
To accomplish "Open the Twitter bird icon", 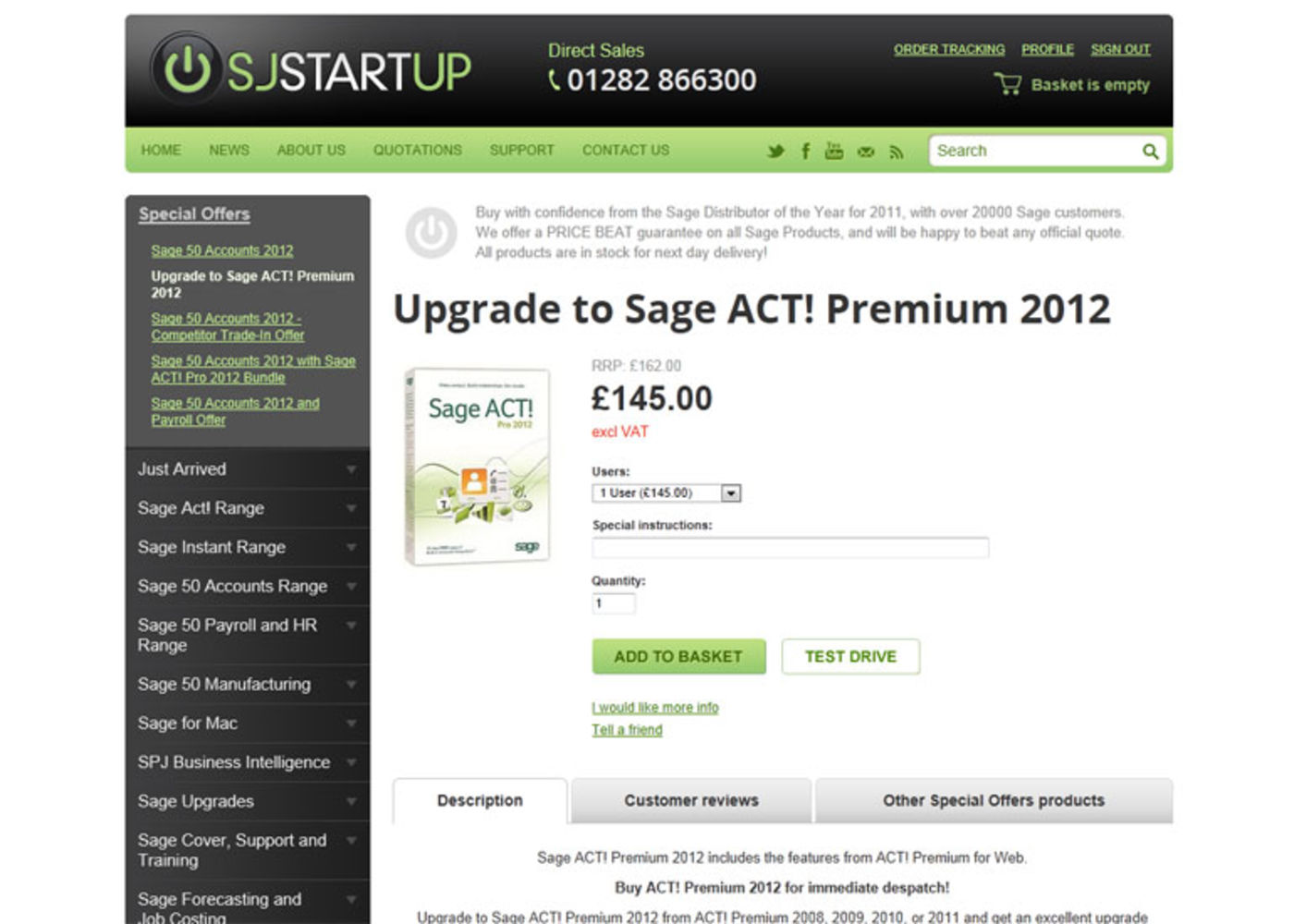I will (x=775, y=152).
